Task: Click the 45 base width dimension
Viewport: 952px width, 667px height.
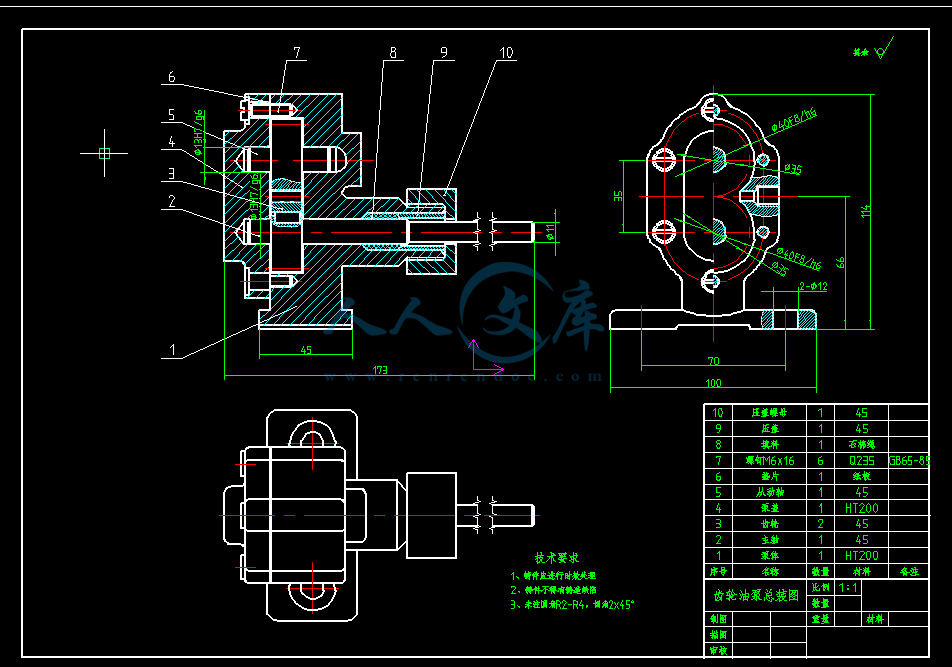Action: (x=306, y=349)
